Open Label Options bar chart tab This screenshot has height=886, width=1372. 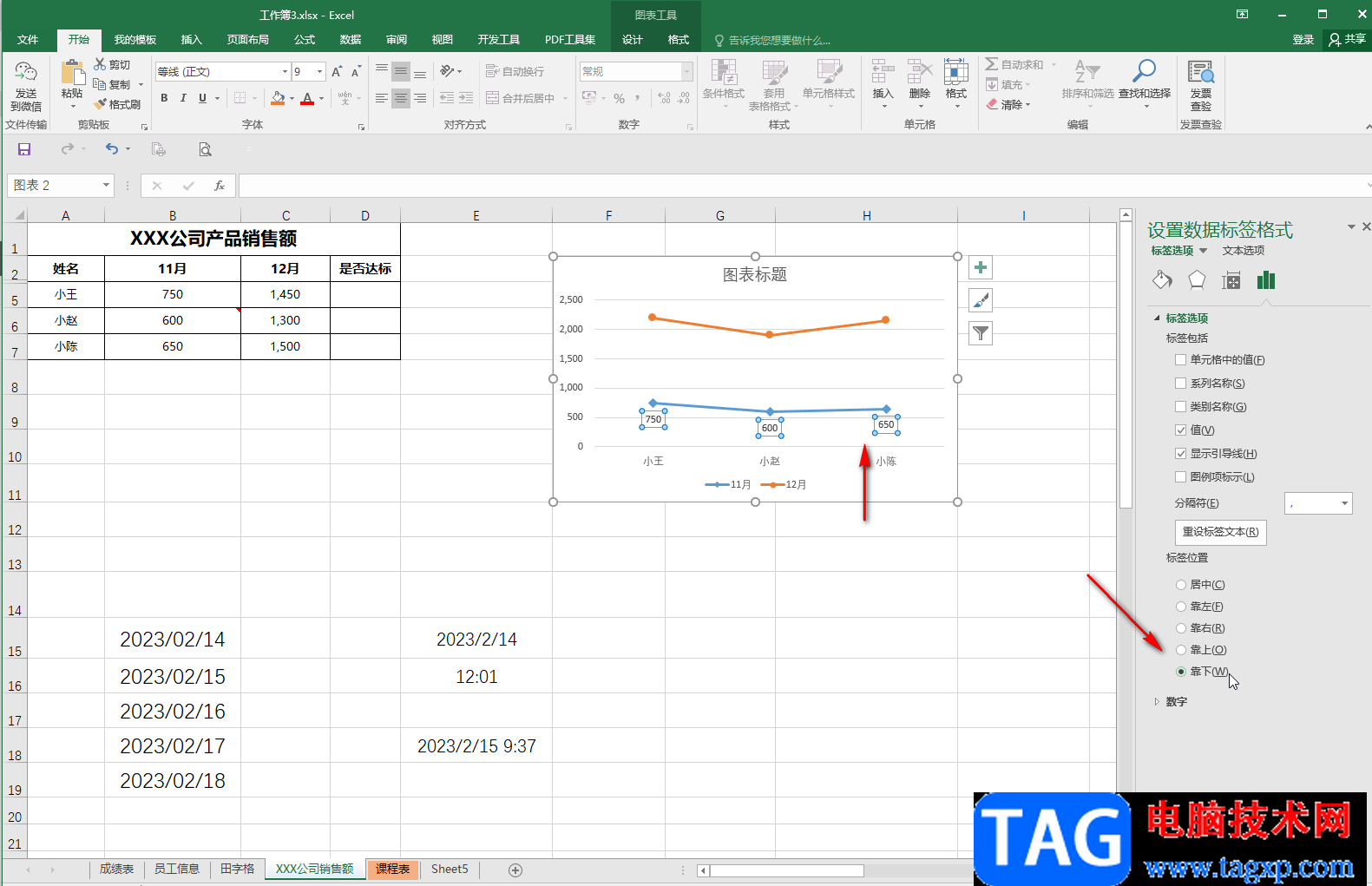pos(1266,279)
